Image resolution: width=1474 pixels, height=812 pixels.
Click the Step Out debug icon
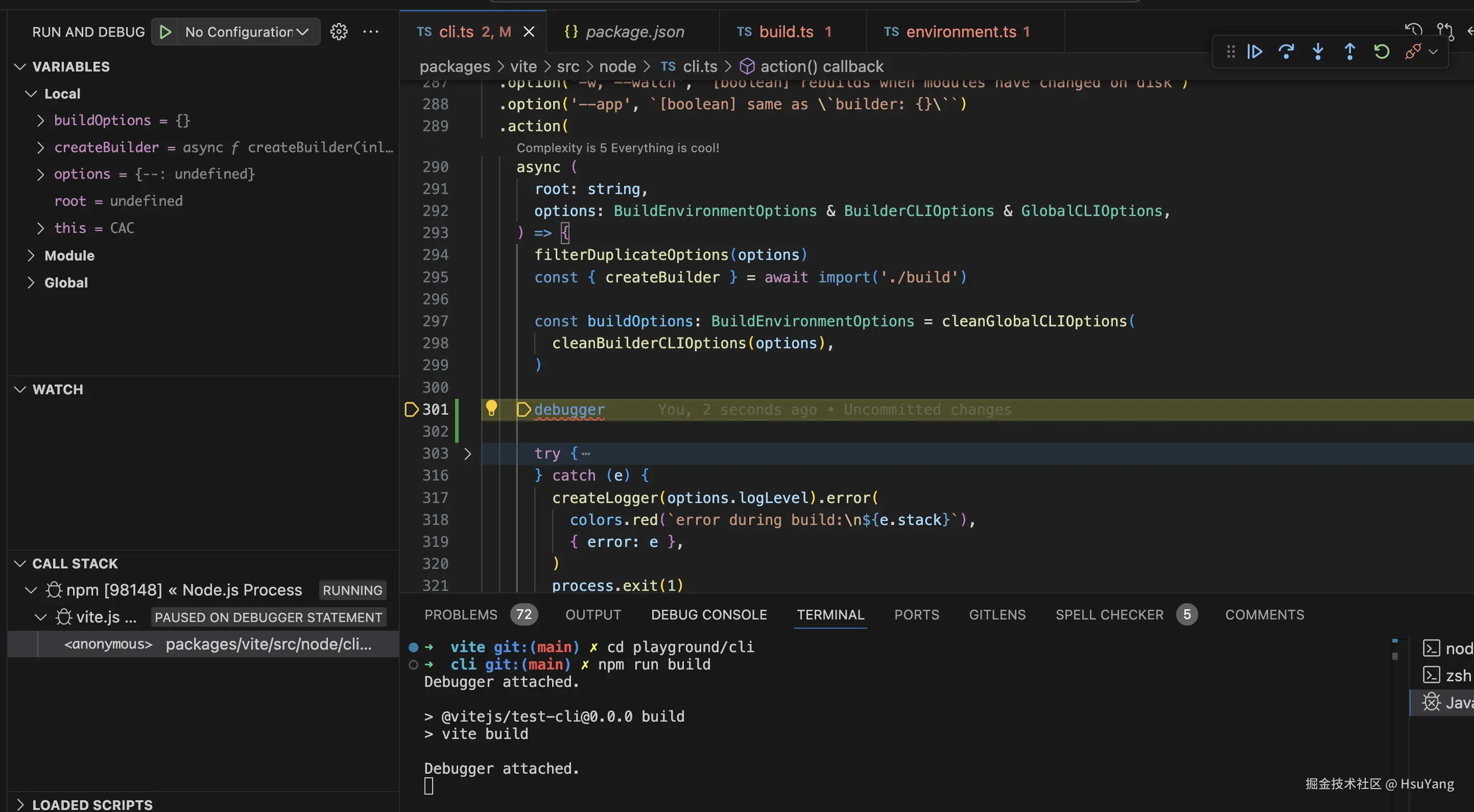(x=1350, y=52)
